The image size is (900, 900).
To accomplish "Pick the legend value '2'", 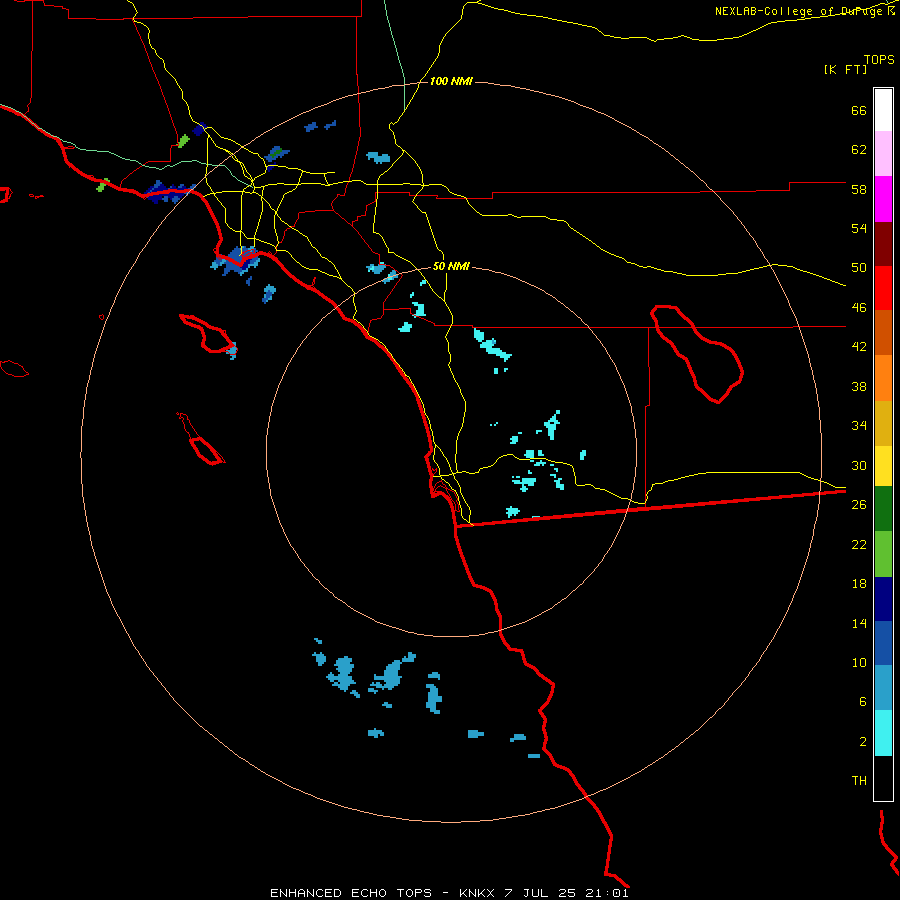I will pyautogui.click(x=863, y=742).
